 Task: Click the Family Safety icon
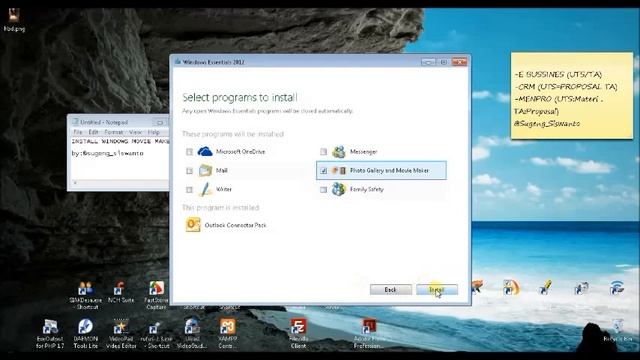[339, 189]
